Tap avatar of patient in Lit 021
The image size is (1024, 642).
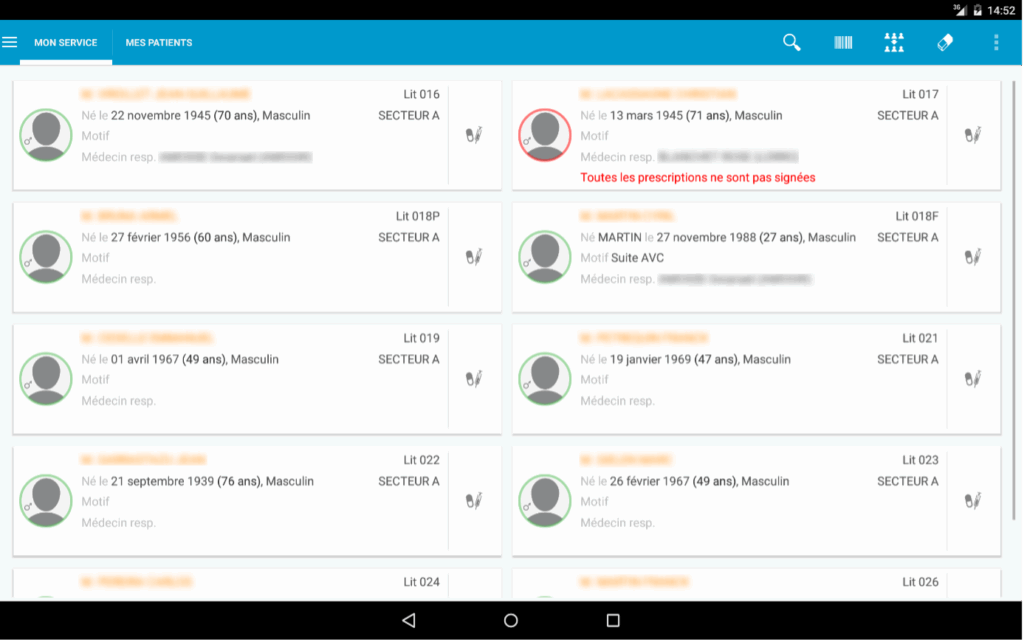point(545,379)
